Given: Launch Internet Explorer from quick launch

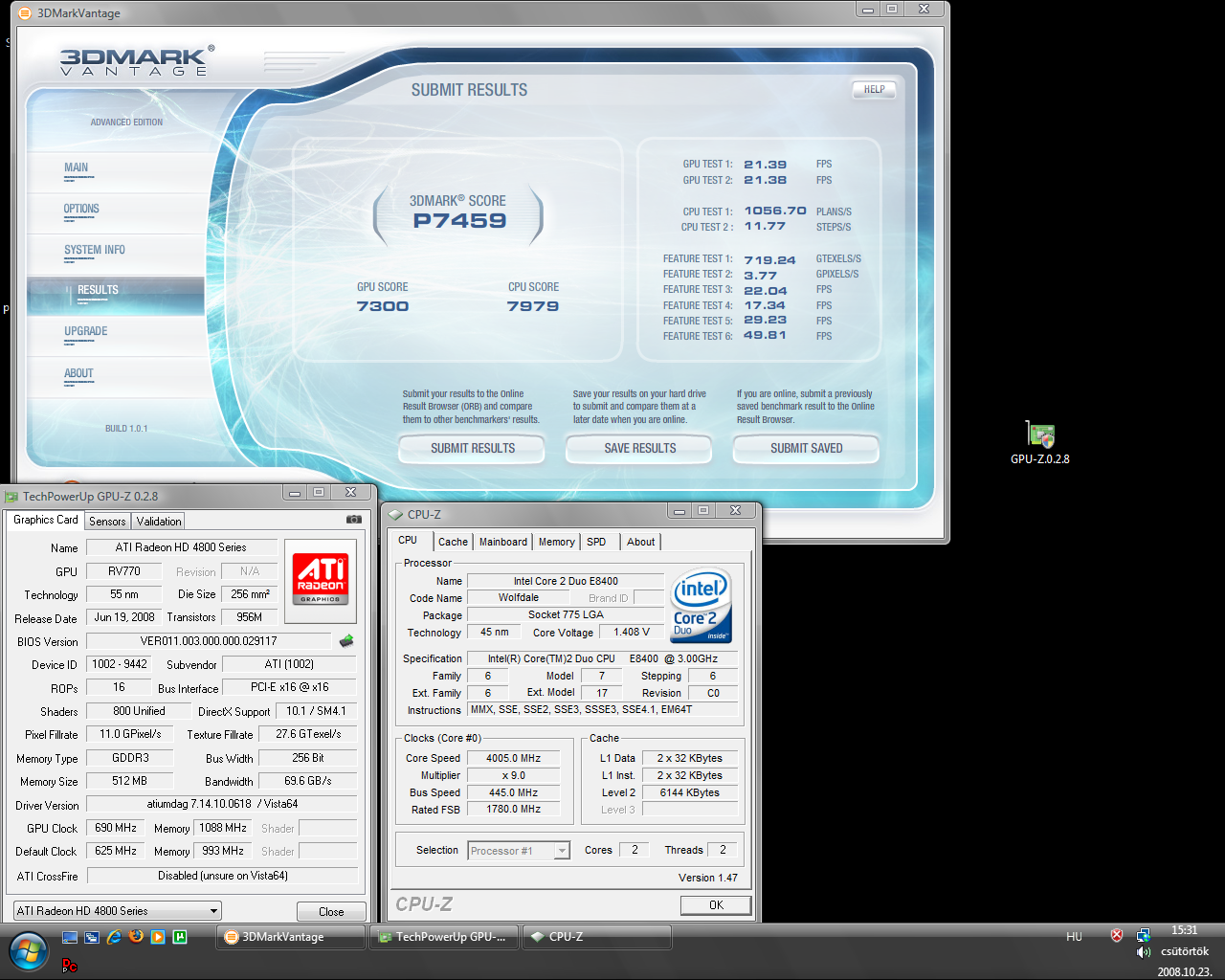Looking at the screenshot, I should coord(114,937).
